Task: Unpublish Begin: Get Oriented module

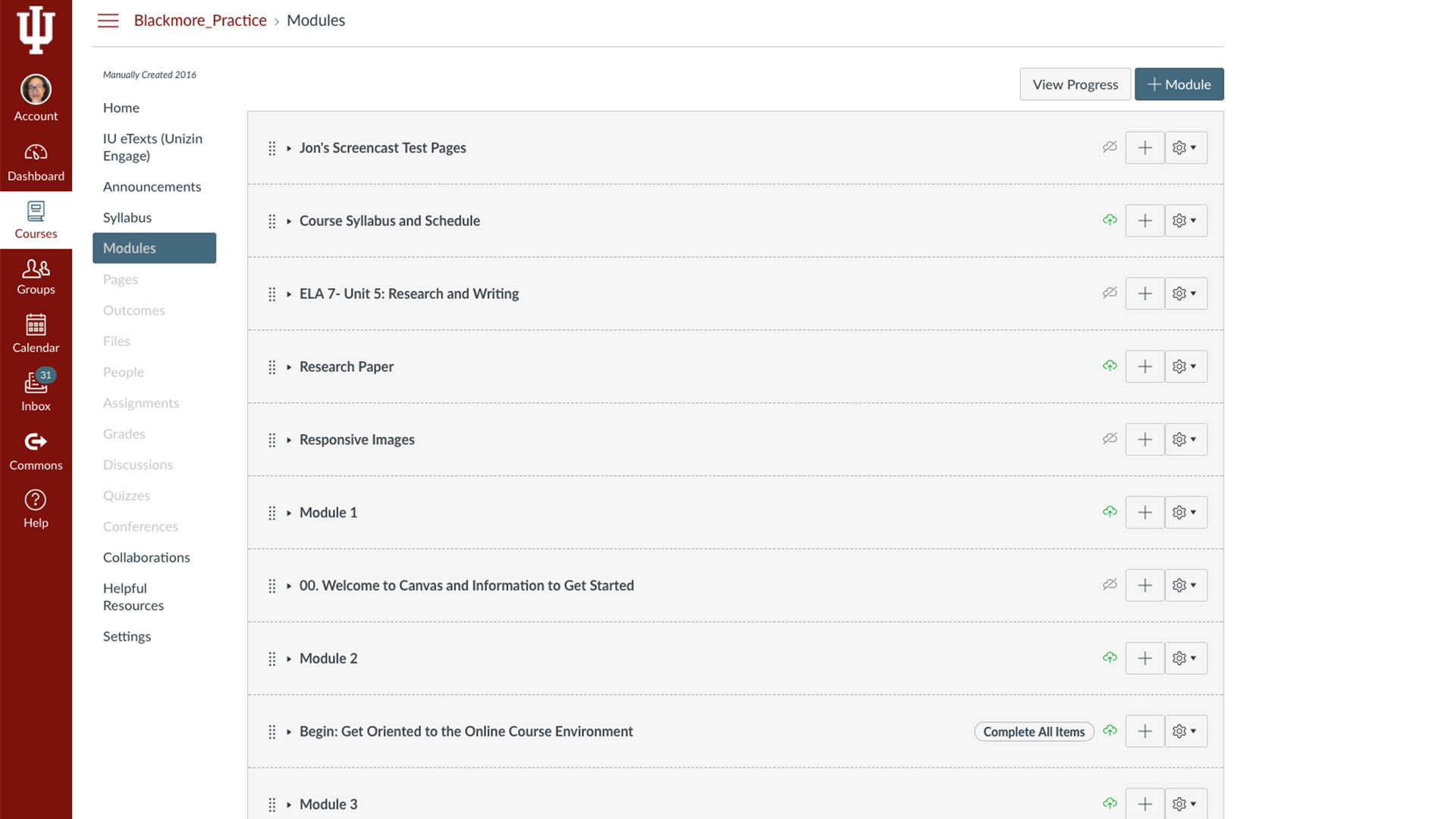Action: click(x=1109, y=730)
